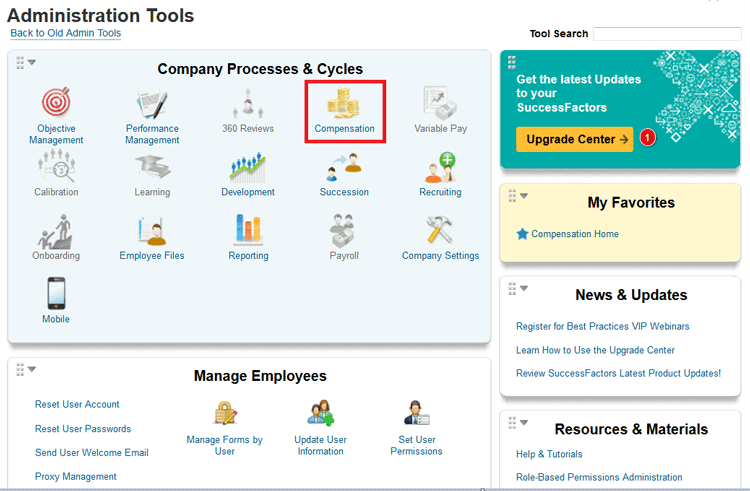750x491 pixels.
Task: Open Objective Management target icon
Action: [x=56, y=102]
